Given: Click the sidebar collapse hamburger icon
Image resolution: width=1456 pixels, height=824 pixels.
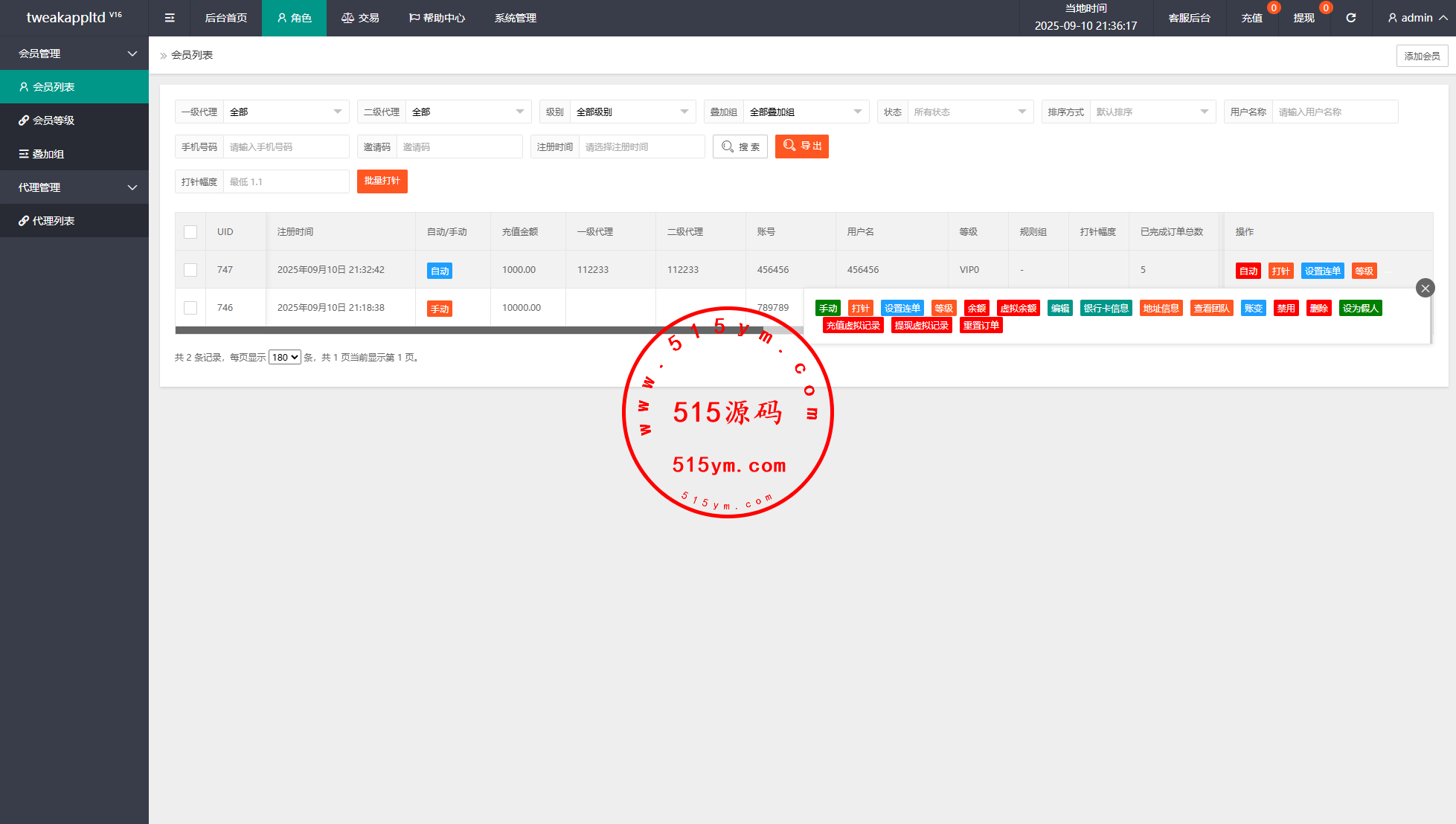Looking at the screenshot, I should coord(170,18).
